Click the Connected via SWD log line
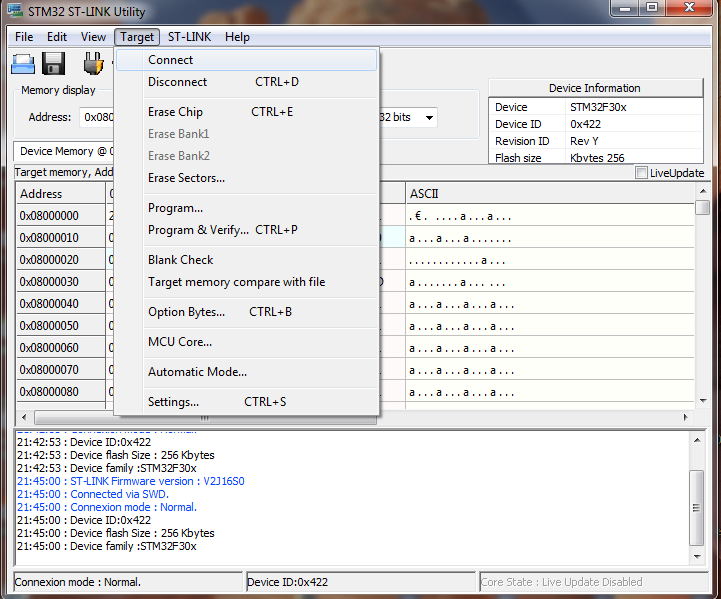This screenshot has height=599, width=721. tap(93, 494)
